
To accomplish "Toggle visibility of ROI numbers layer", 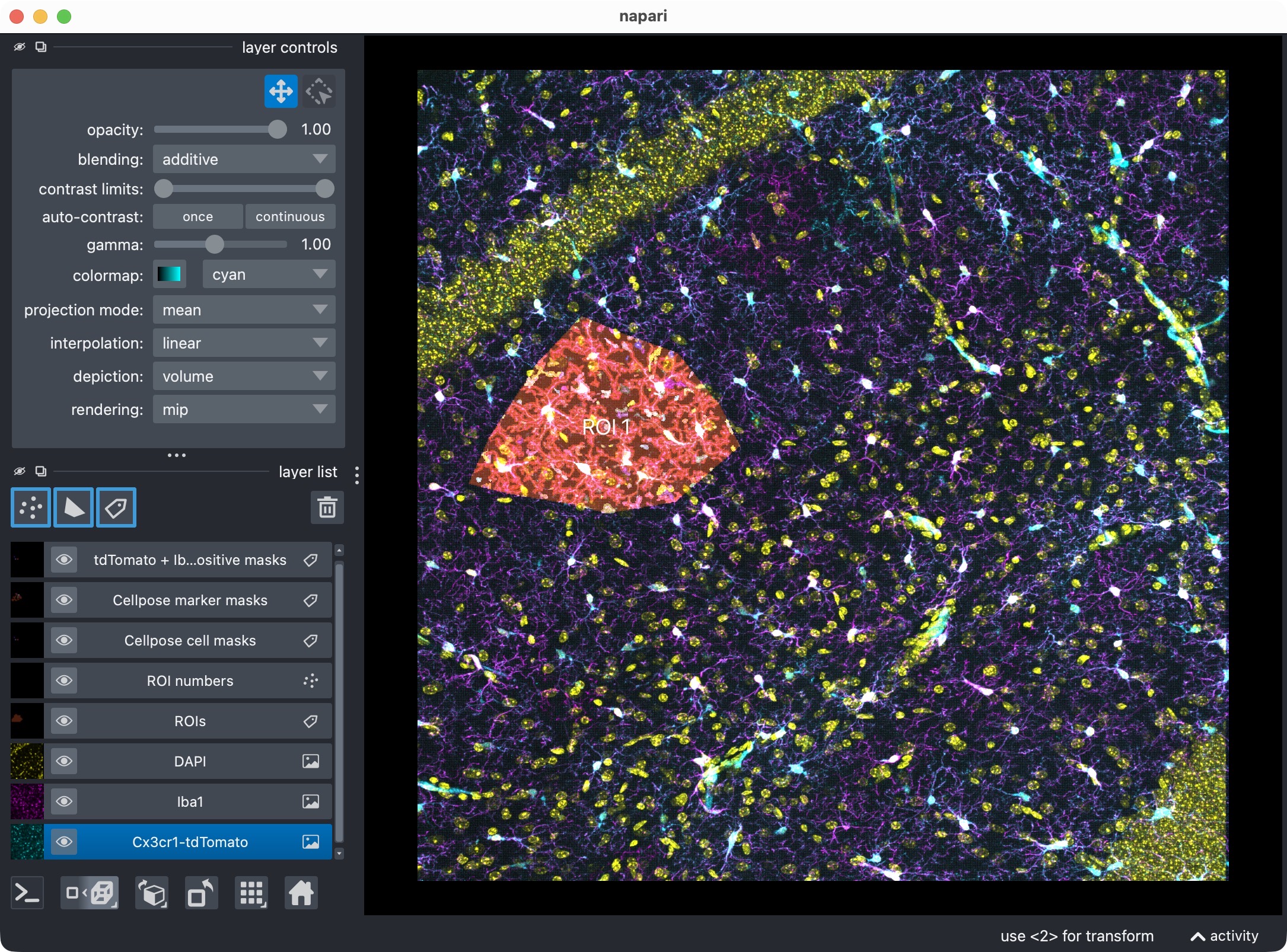I will [64, 681].
